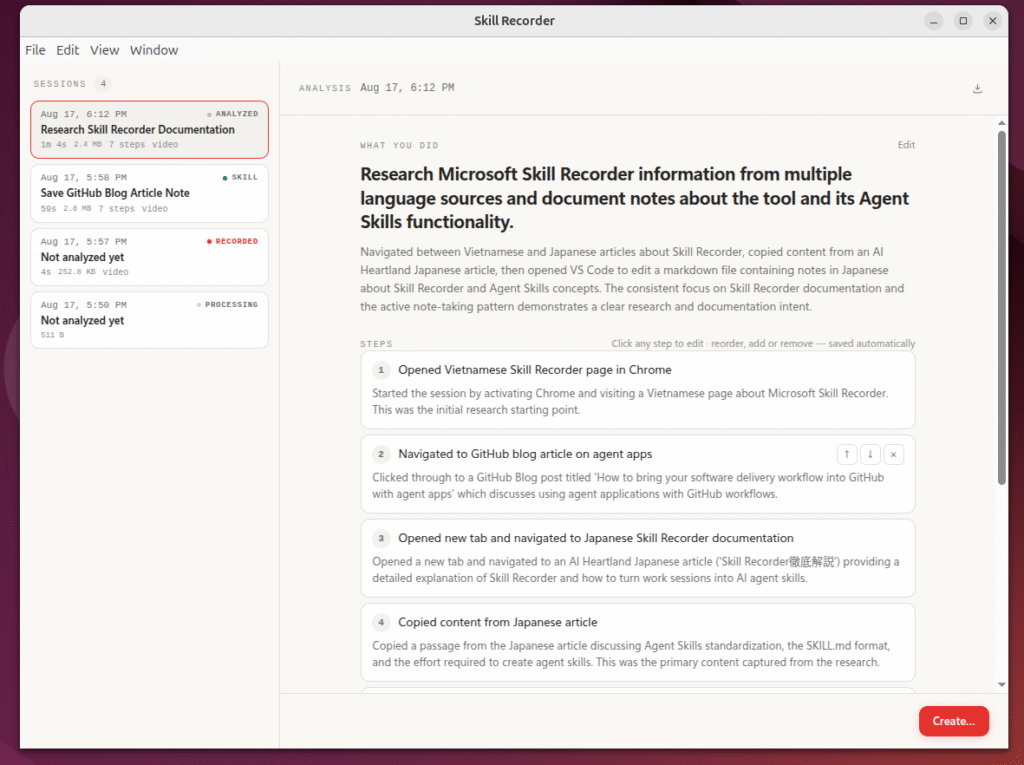Minimize the Skill Recorder window
This screenshot has width=1024, height=765.
click(x=934, y=21)
